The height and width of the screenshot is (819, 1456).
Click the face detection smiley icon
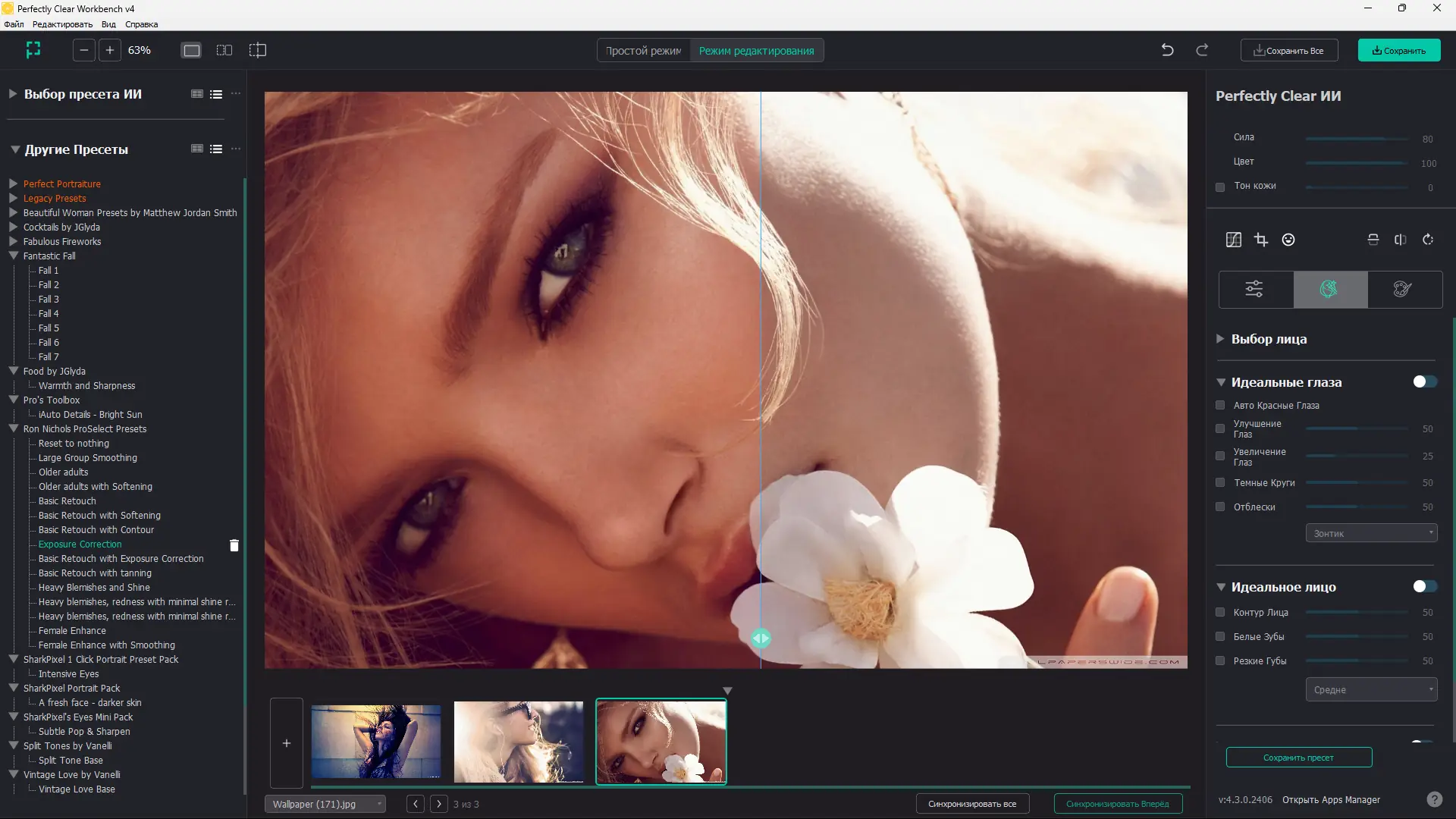1288,240
